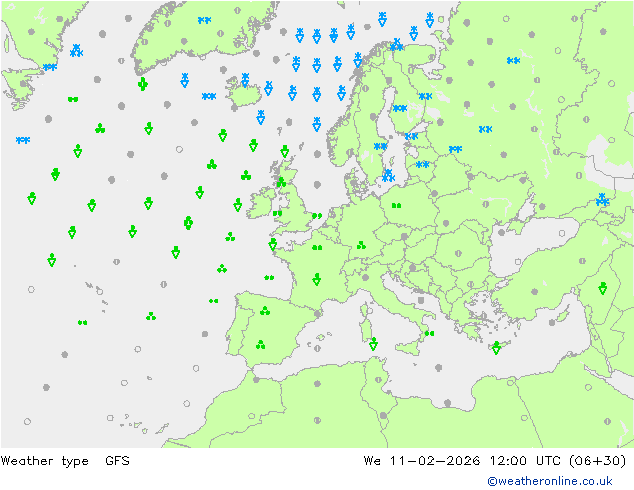Click the drizzle symbol off England's southeast coast
The height and width of the screenshot is (490, 634).
pos(317,215)
